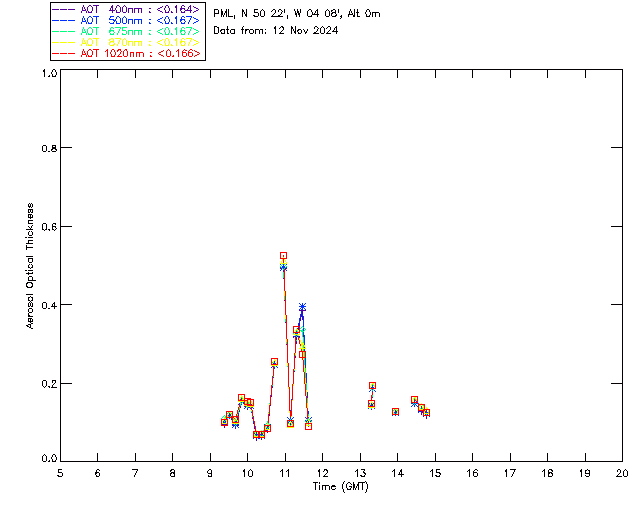Click the AOT 1020nm legend entry
640x512 pixels.
[127, 53]
